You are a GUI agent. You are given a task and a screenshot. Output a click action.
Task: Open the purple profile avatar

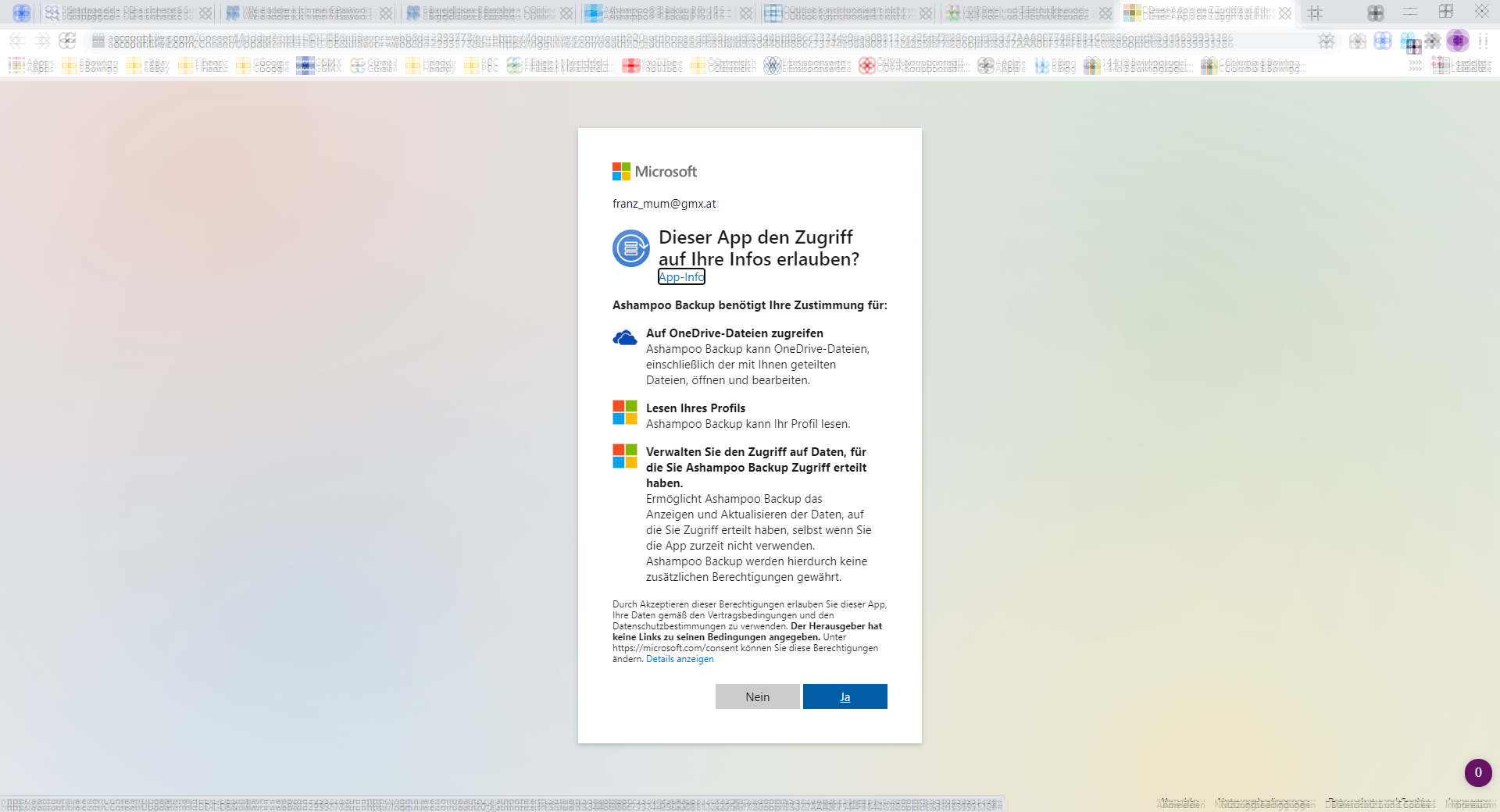(1457, 41)
